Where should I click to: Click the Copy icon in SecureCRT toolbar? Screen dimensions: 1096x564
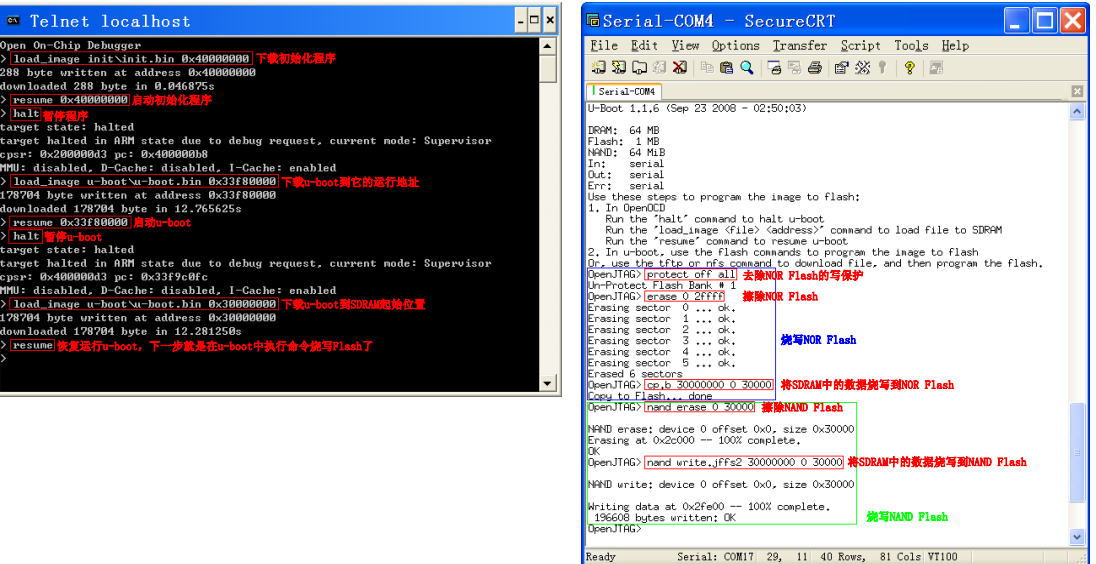pyautogui.click(x=707, y=67)
